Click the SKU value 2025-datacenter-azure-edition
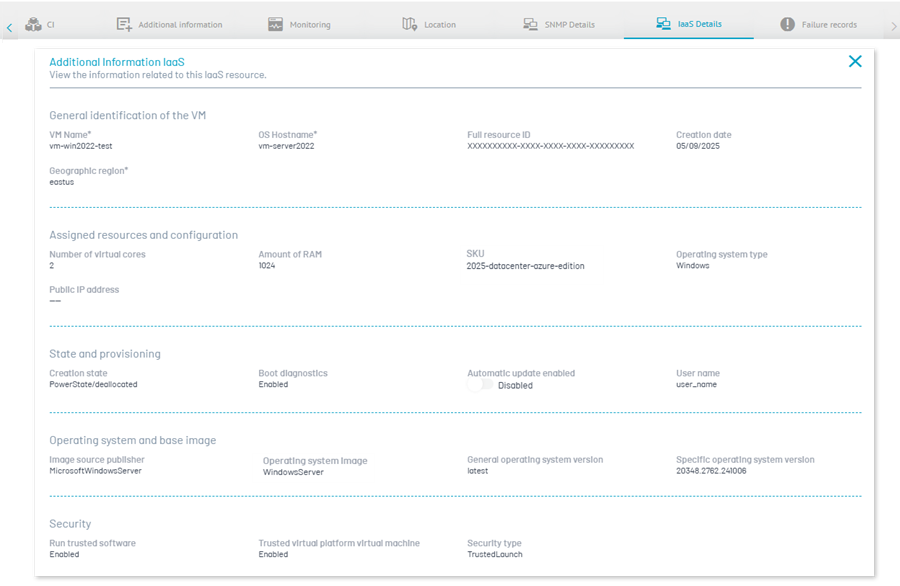This screenshot has width=900, height=586. click(x=525, y=266)
